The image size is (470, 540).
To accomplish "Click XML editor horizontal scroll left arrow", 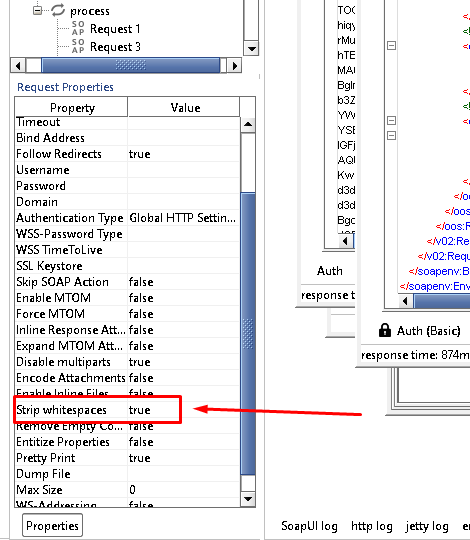I will pos(406,301).
